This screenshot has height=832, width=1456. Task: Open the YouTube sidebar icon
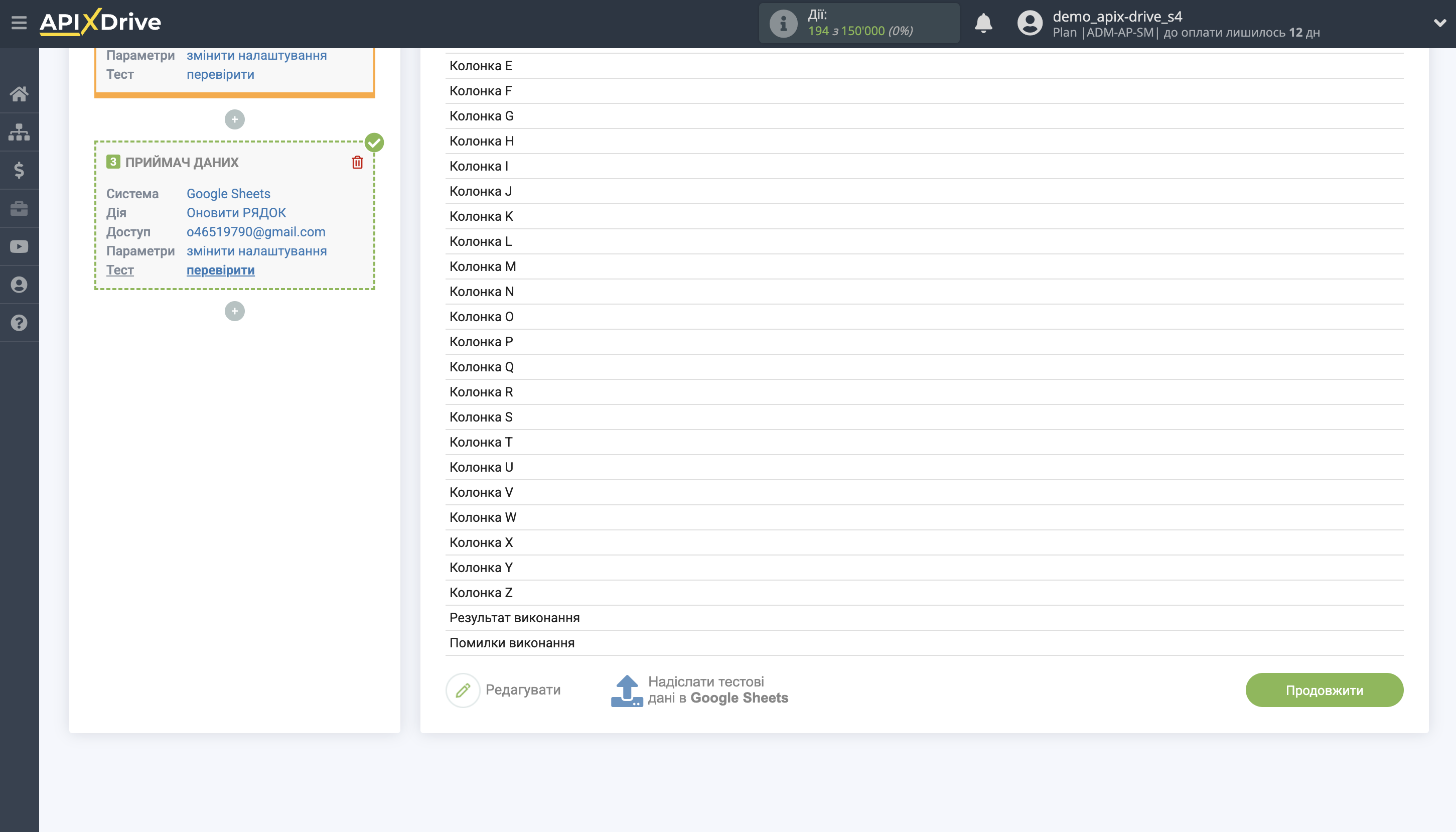19,246
